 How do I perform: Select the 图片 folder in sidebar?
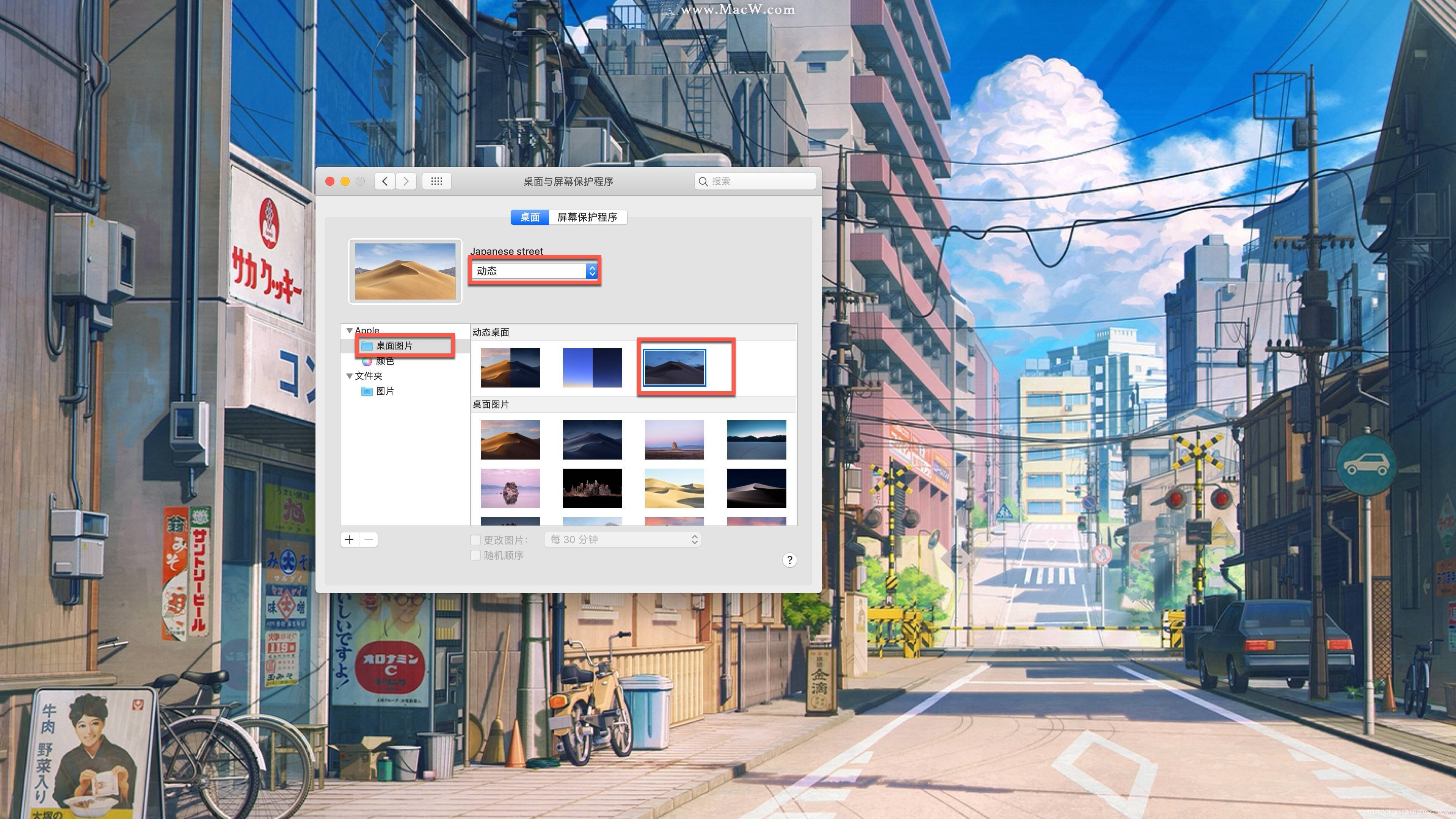point(384,391)
